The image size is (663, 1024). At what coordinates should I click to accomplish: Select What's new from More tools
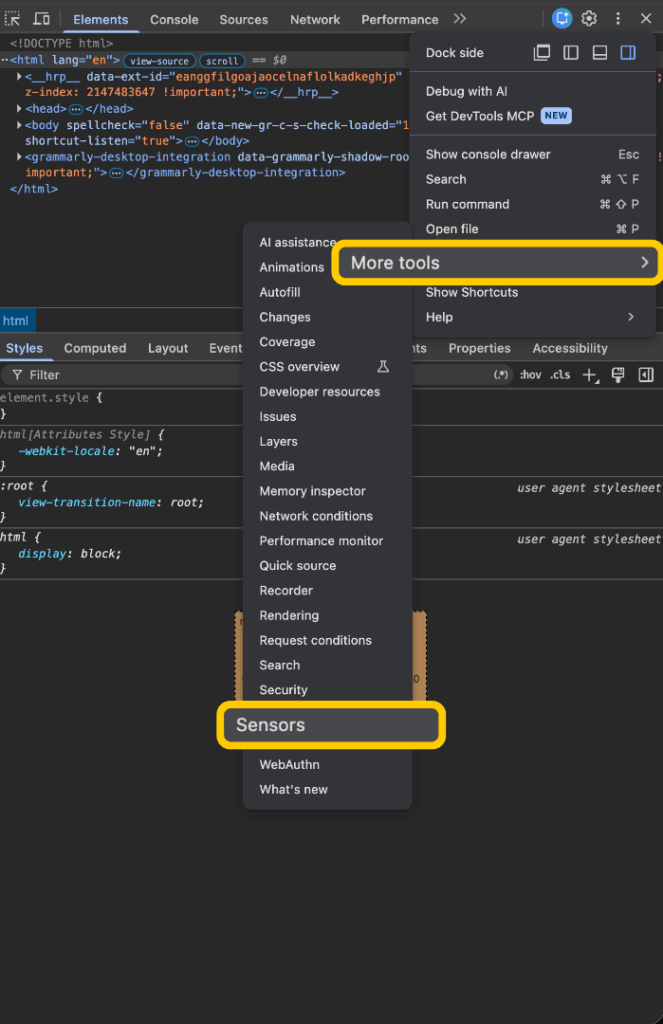coord(327,790)
